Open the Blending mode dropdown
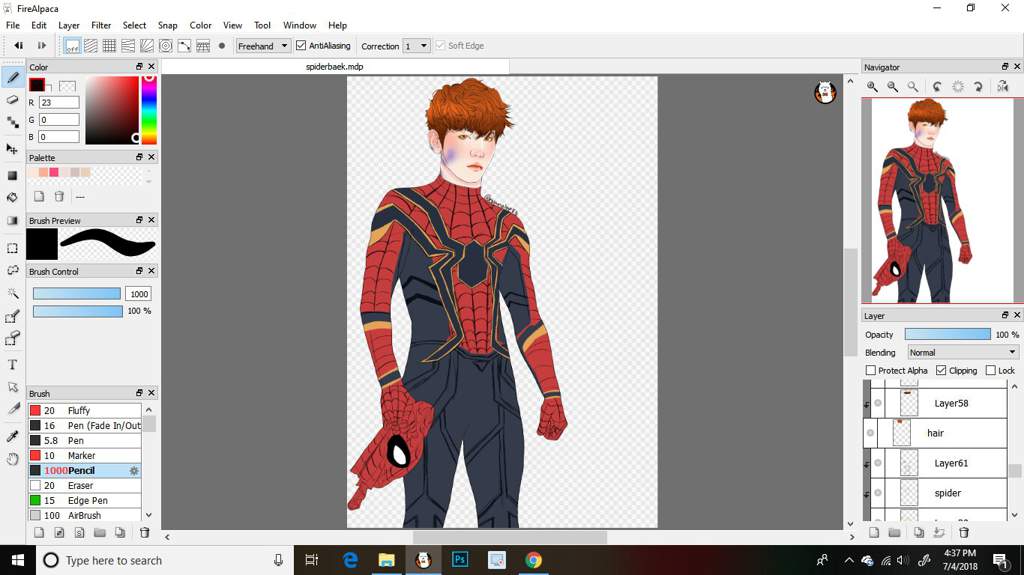This screenshot has height=575, width=1024. (x=963, y=352)
